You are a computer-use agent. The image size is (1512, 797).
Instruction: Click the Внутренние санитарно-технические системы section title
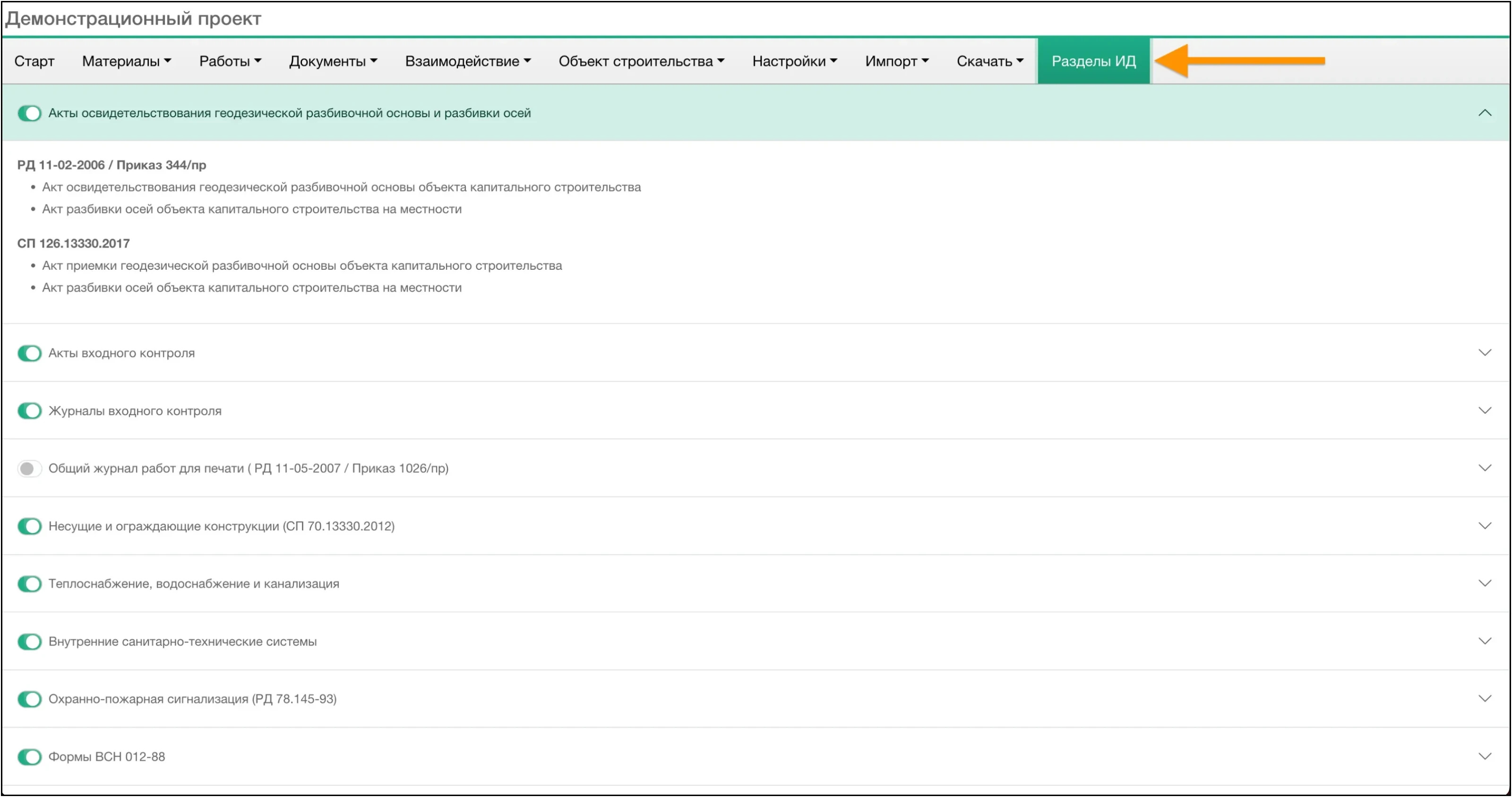182,641
